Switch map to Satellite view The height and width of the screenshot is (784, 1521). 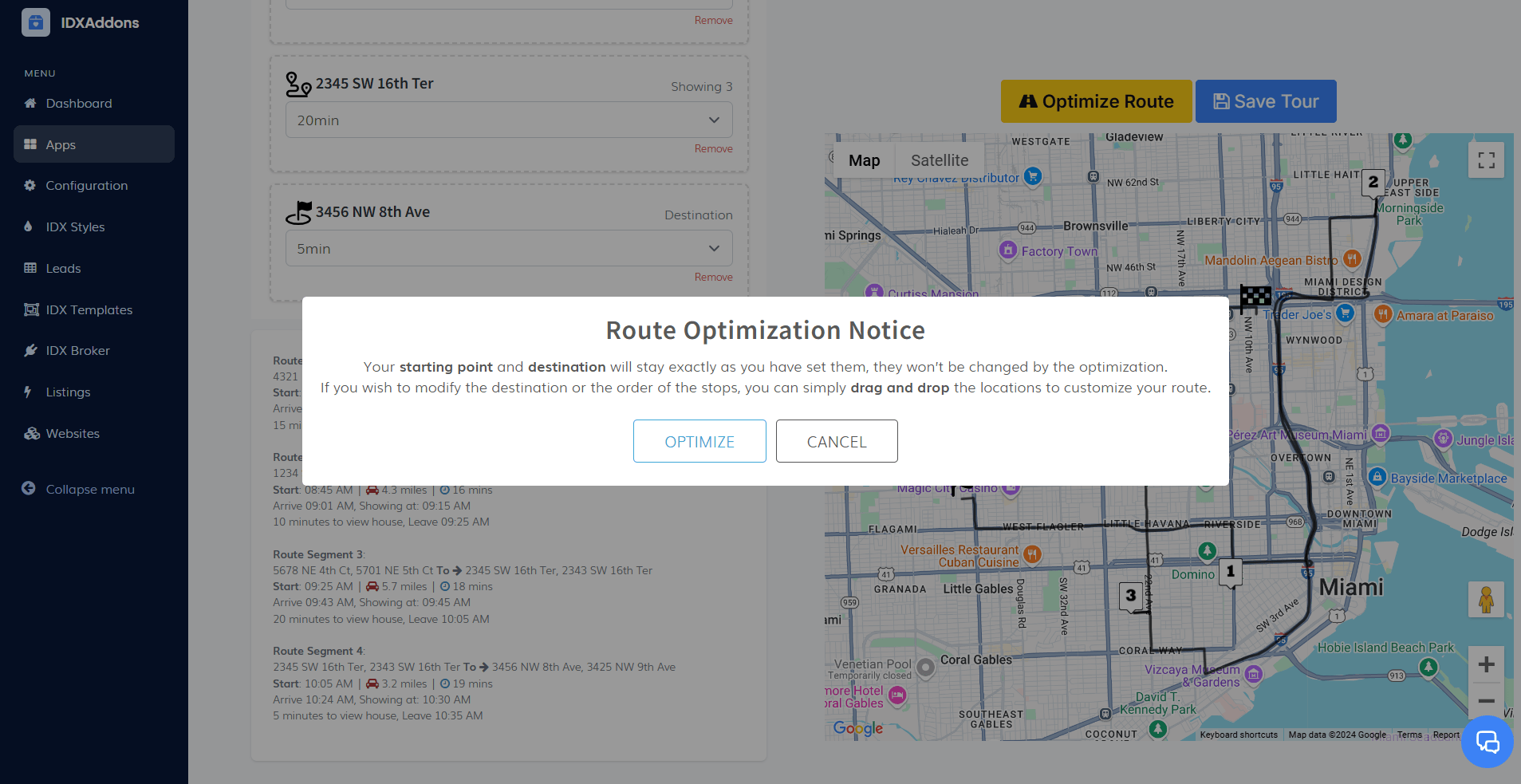point(939,160)
